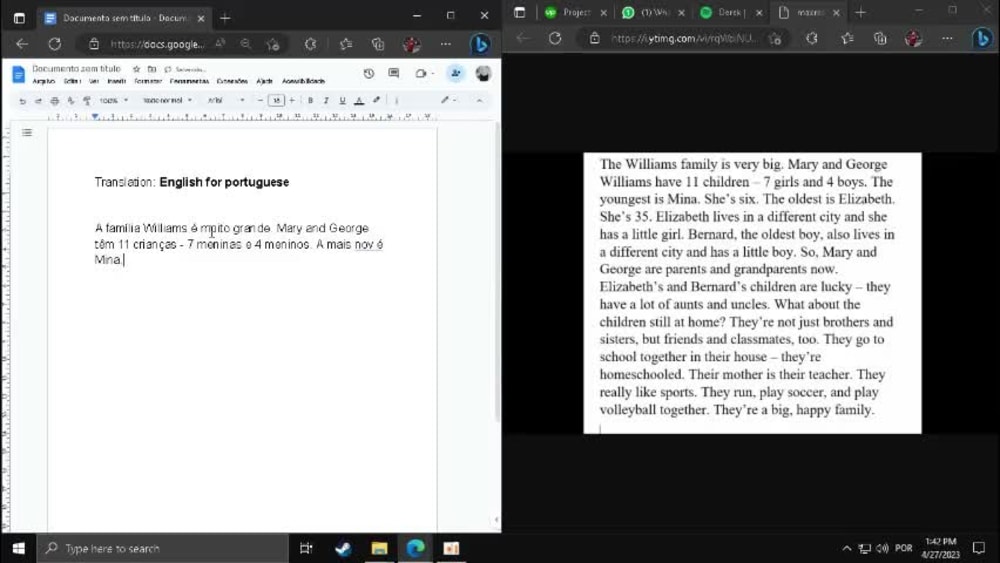Click the document title 'Documento sem título'
The image size is (1000, 563).
click(x=77, y=69)
